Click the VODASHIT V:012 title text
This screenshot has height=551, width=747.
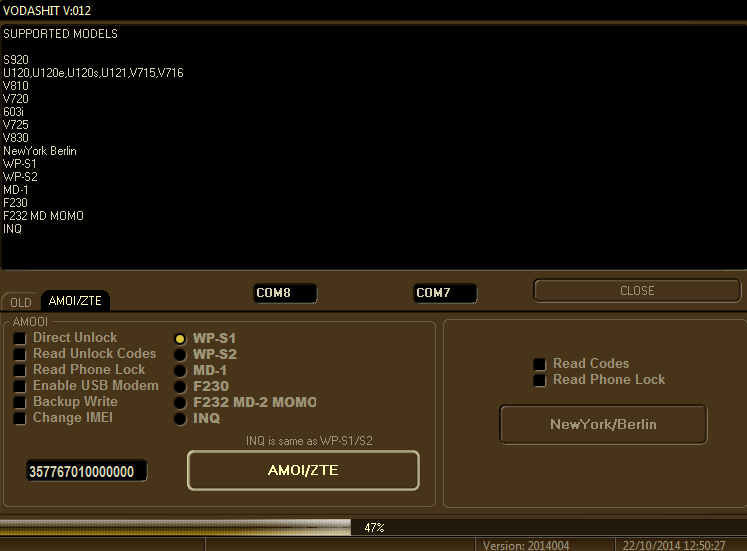tap(47, 10)
